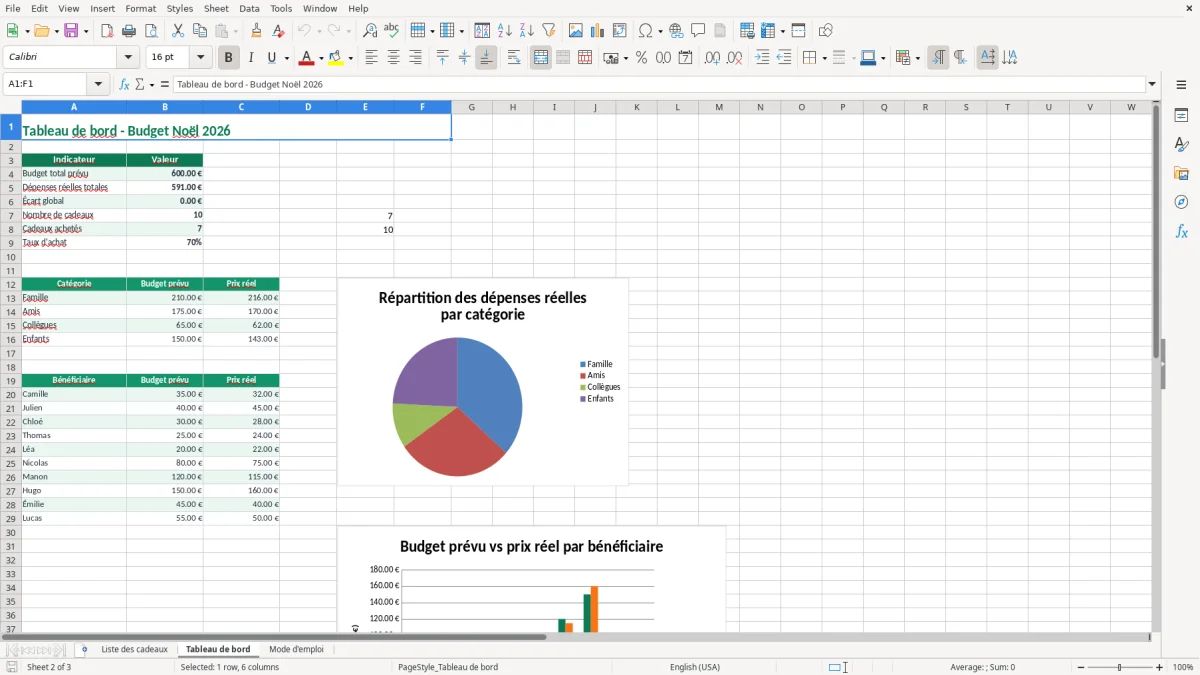This screenshot has width=1200, height=675.
Task: Insert an image
Action: pyautogui.click(x=576, y=31)
